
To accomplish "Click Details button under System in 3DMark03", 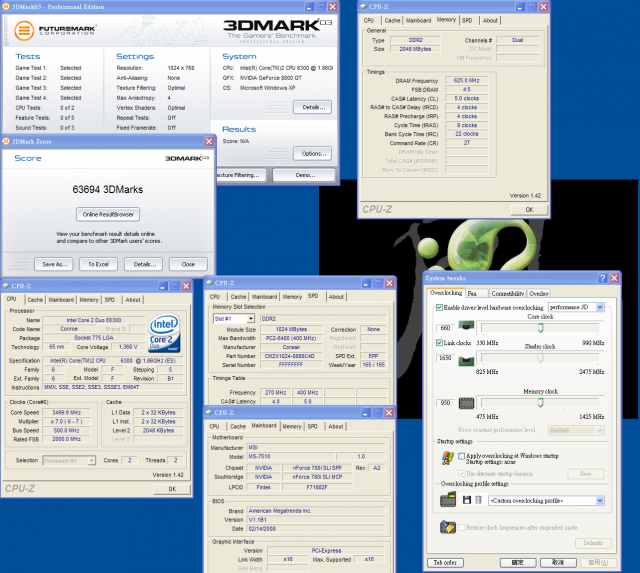I will [312, 107].
